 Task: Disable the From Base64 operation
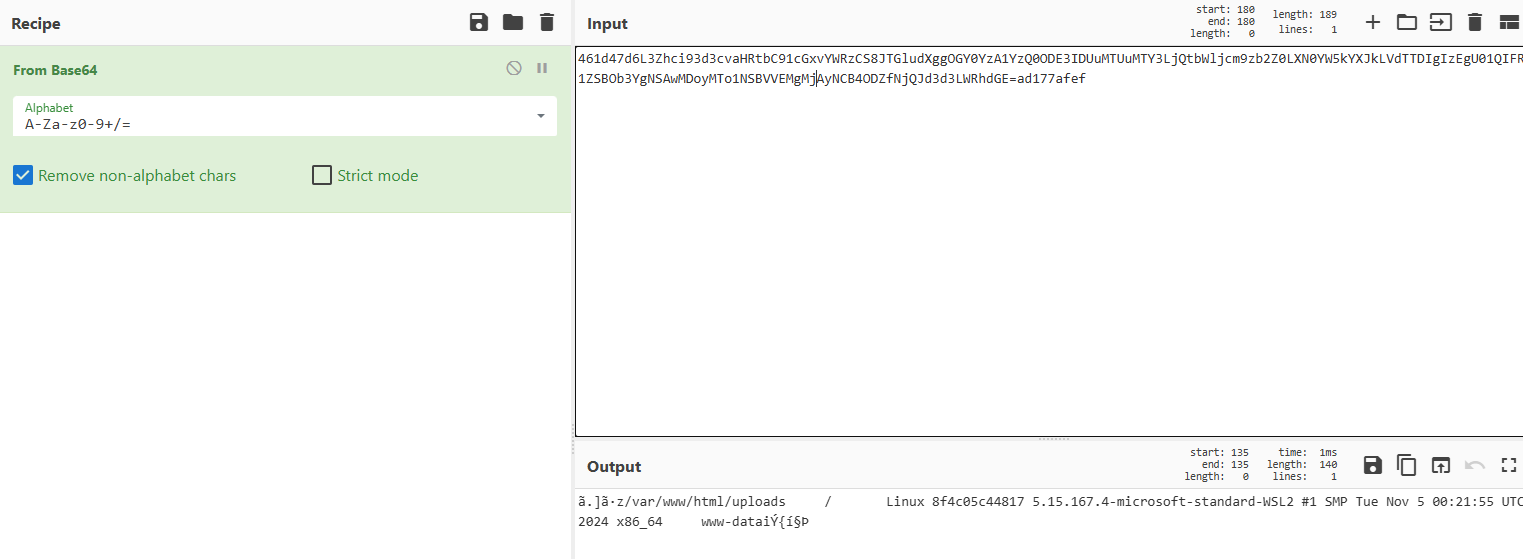(514, 68)
